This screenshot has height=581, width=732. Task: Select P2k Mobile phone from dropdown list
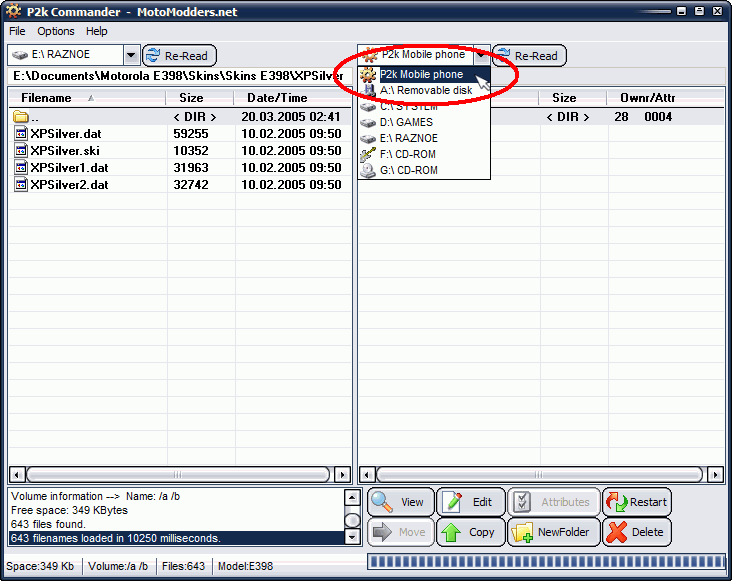click(x=424, y=75)
